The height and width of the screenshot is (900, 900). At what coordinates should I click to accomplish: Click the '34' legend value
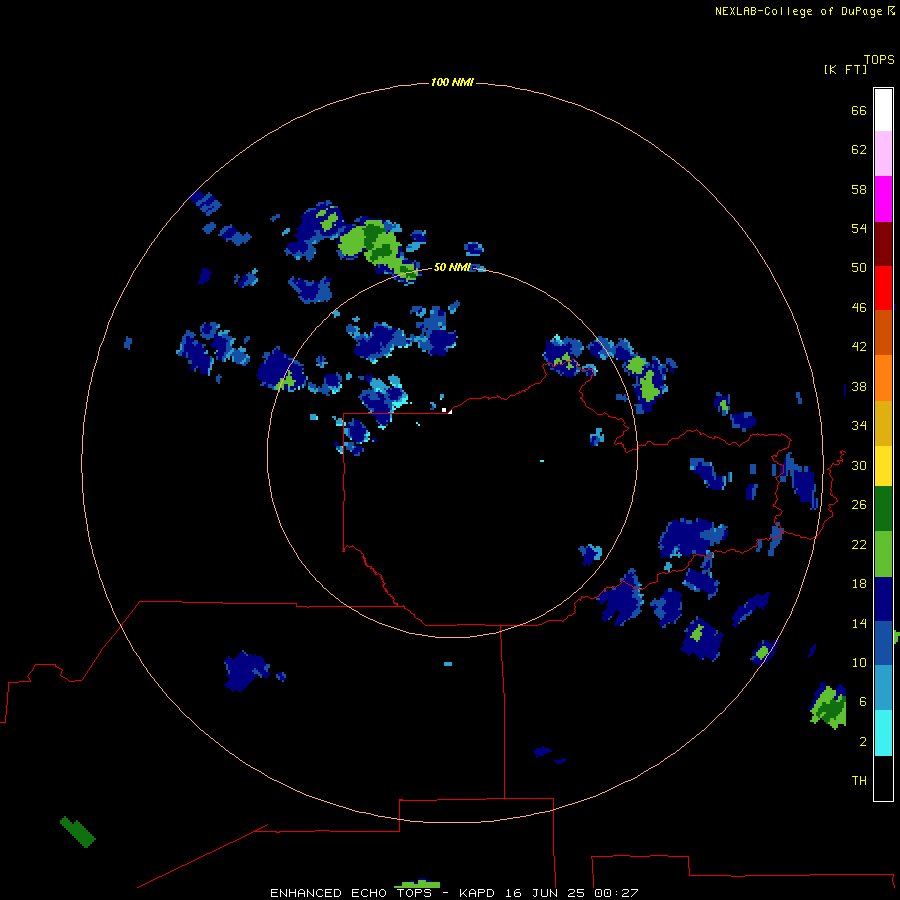click(x=859, y=426)
